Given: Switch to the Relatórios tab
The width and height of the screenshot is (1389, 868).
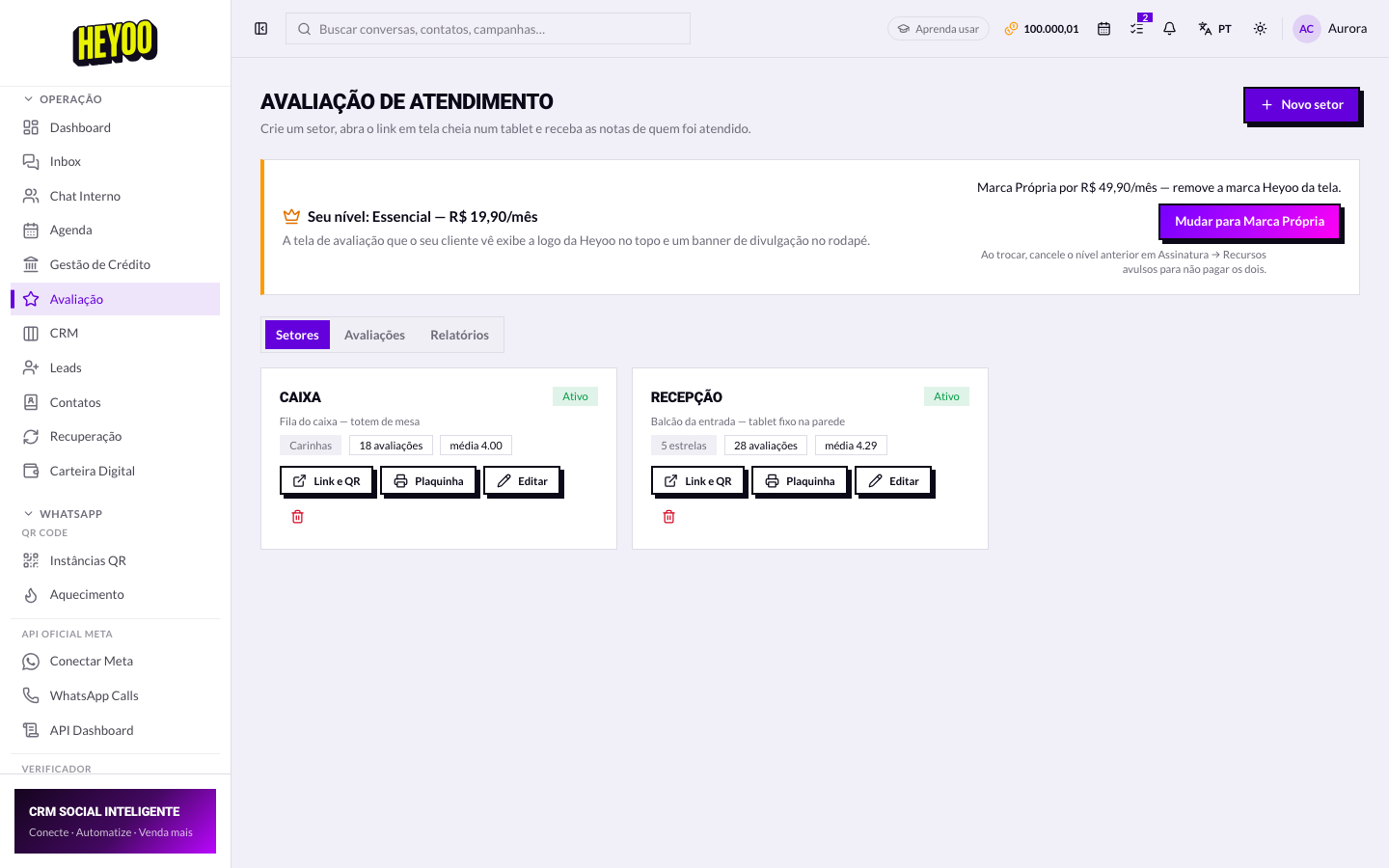Looking at the screenshot, I should click(459, 335).
